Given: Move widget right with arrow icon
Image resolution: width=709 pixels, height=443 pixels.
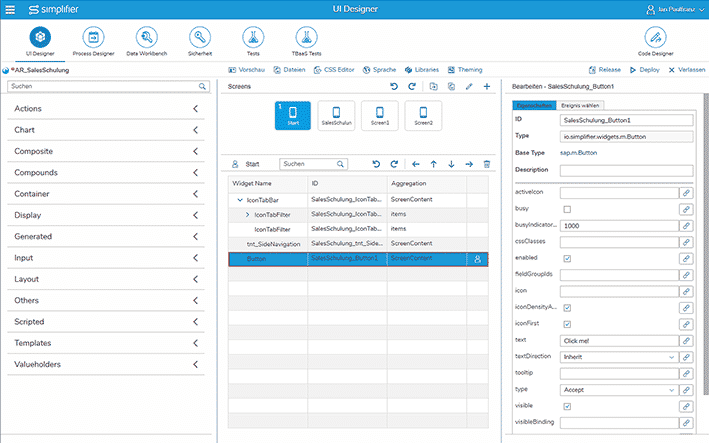Looking at the screenshot, I should click(469, 164).
